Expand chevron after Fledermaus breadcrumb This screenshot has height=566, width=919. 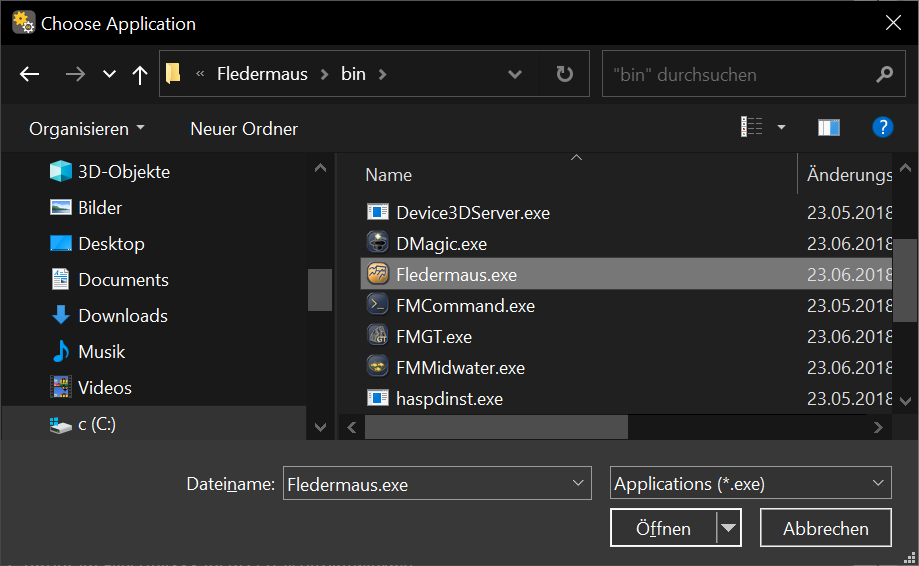[324, 74]
